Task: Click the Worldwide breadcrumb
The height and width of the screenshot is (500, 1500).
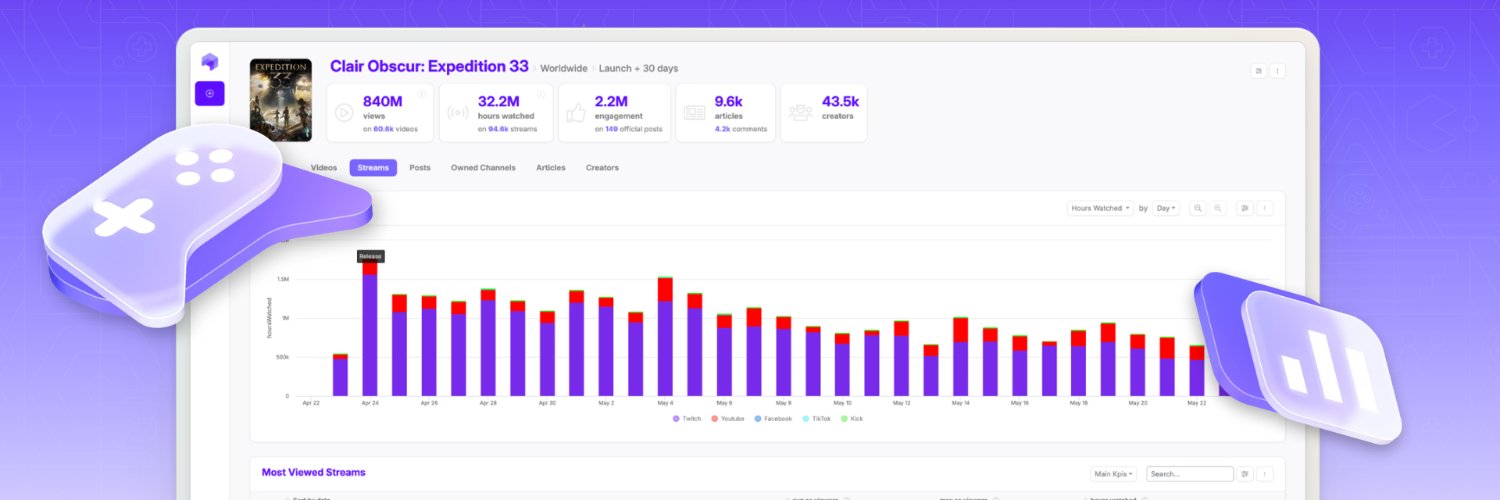Action: click(x=564, y=68)
